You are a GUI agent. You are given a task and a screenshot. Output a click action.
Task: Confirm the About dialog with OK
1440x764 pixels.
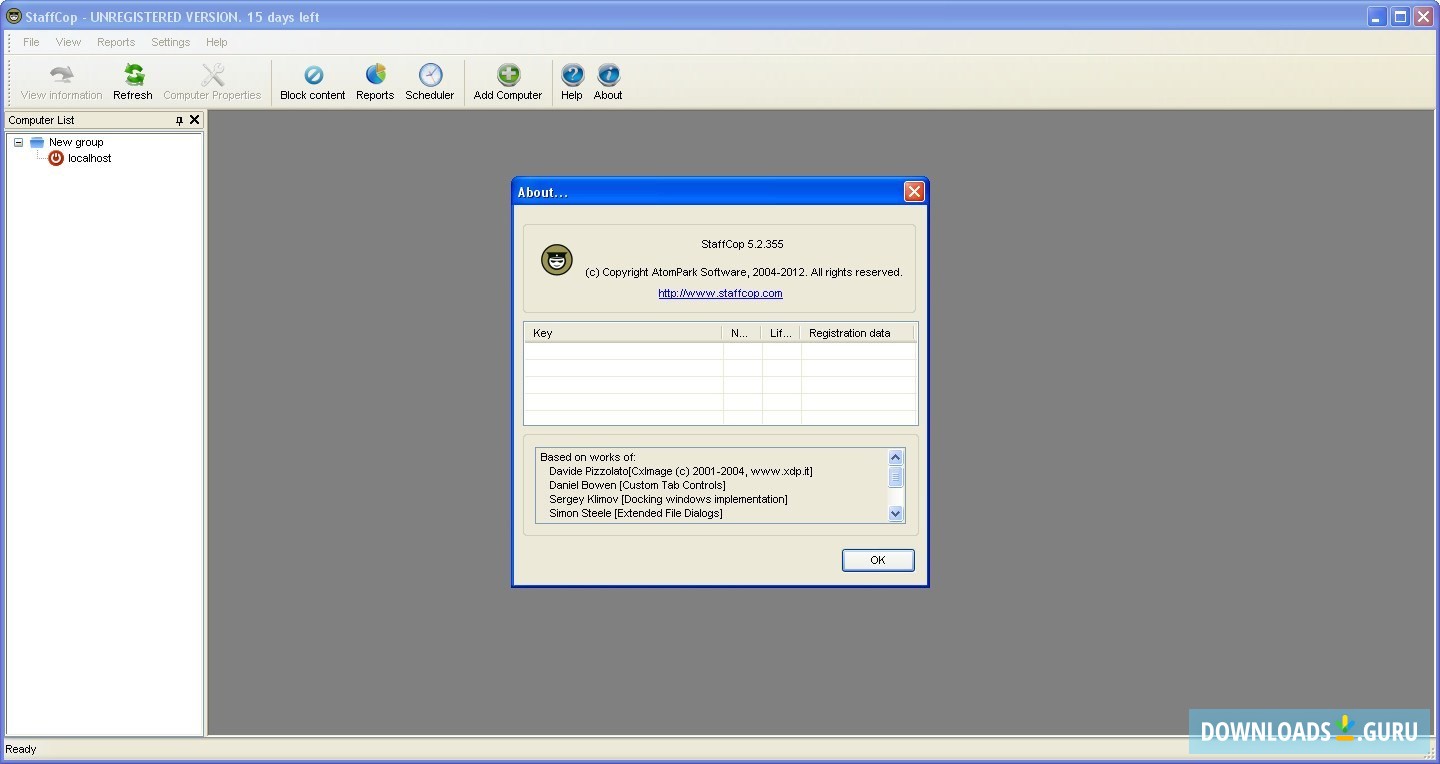(878, 560)
